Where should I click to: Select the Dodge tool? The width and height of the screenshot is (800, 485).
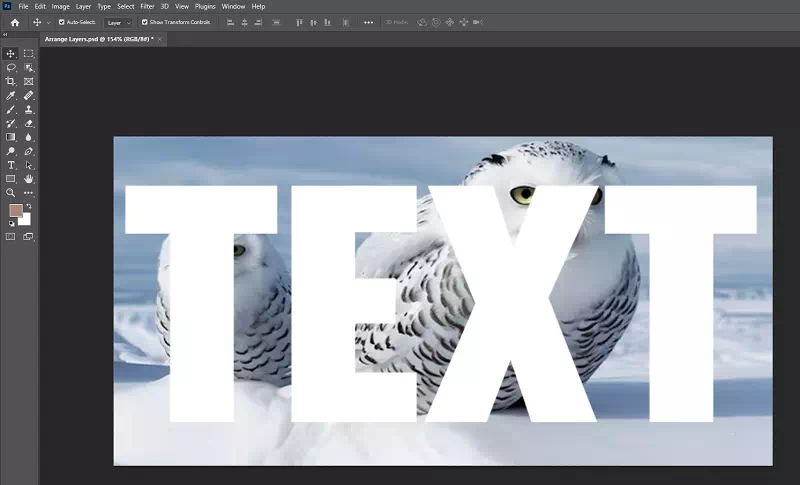(10, 151)
